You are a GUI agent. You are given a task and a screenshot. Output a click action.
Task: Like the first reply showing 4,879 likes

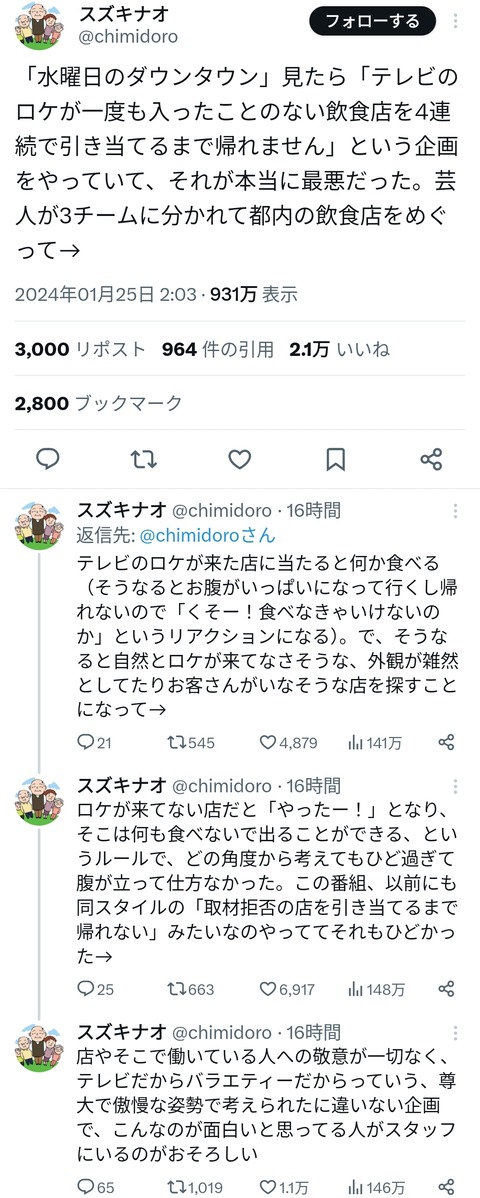tap(287, 742)
